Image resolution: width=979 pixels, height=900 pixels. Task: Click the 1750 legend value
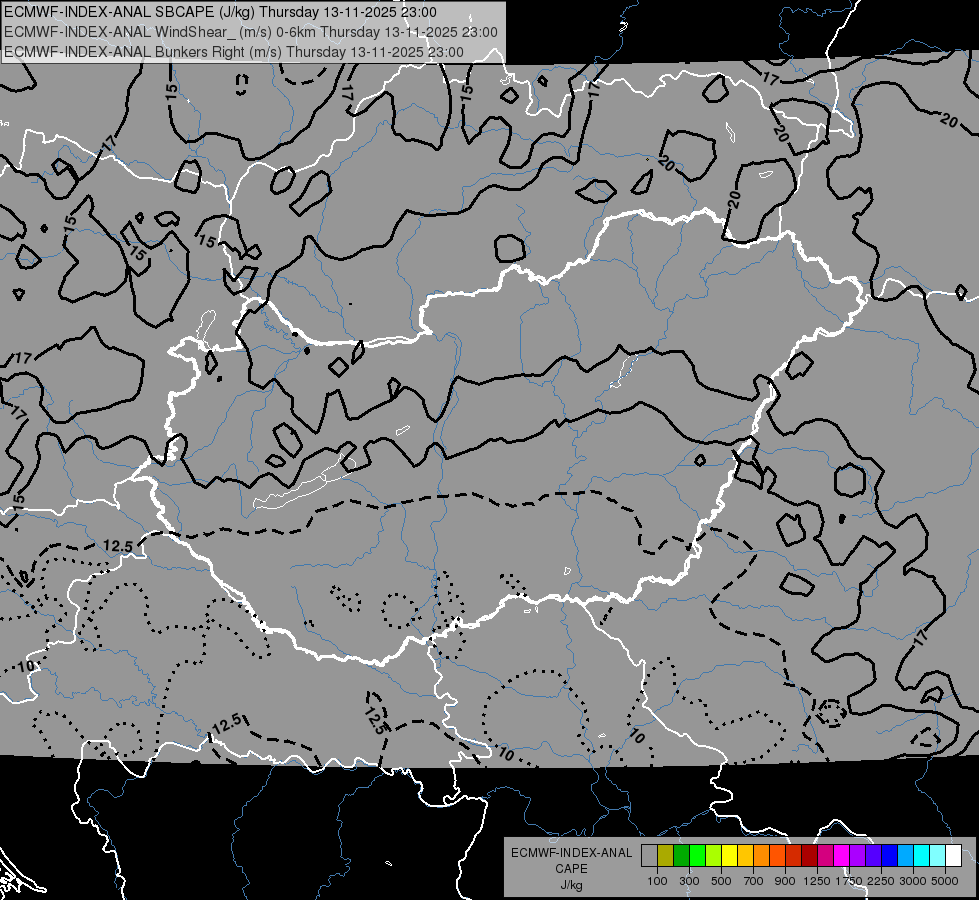[x=850, y=881]
